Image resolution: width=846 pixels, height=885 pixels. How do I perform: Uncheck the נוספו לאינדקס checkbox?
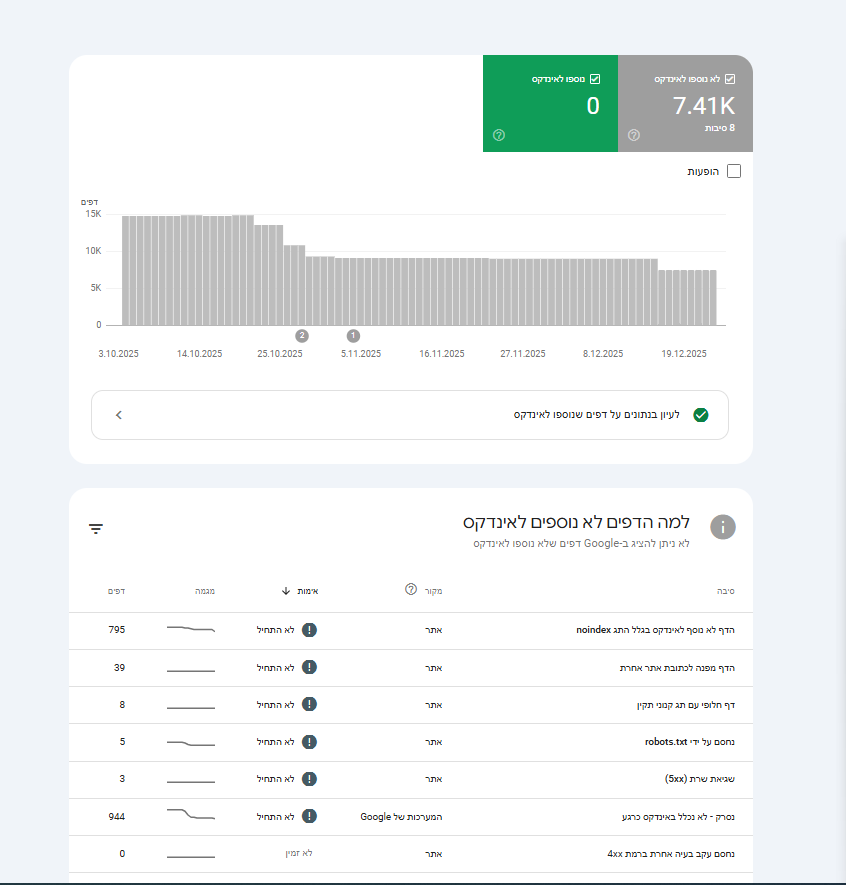(x=595, y=78)
